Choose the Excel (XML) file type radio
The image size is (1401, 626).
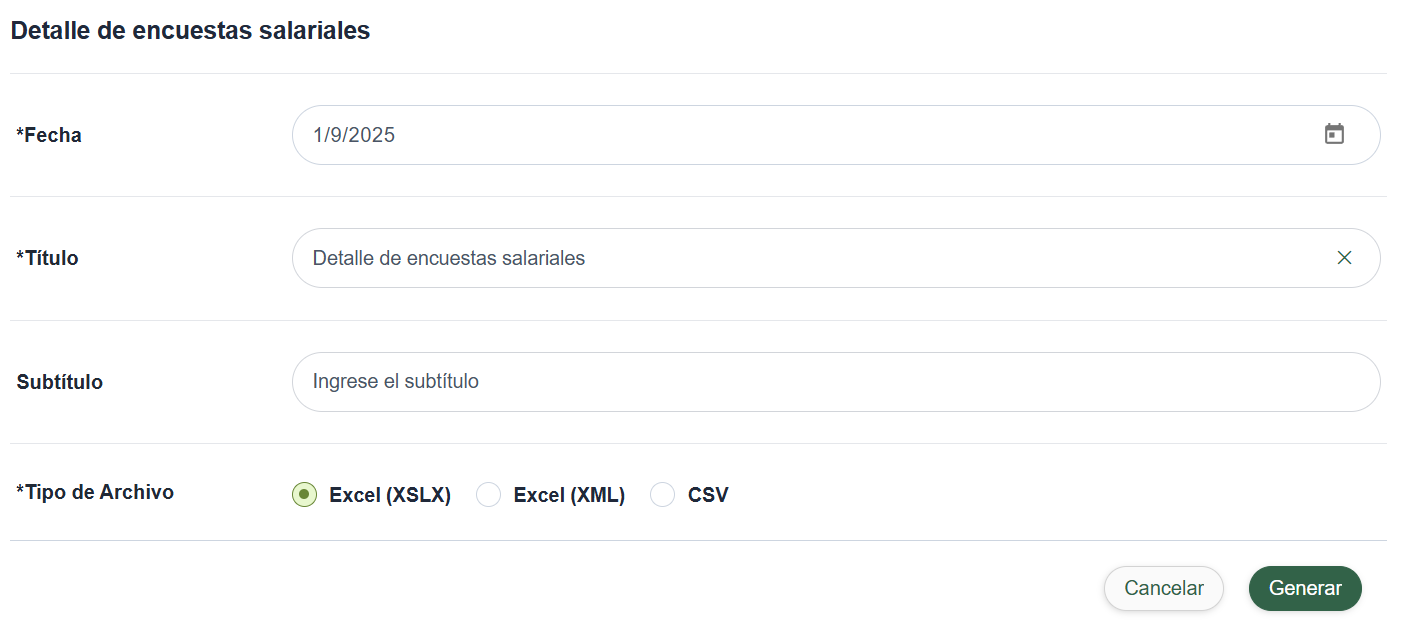click(488, 495)
